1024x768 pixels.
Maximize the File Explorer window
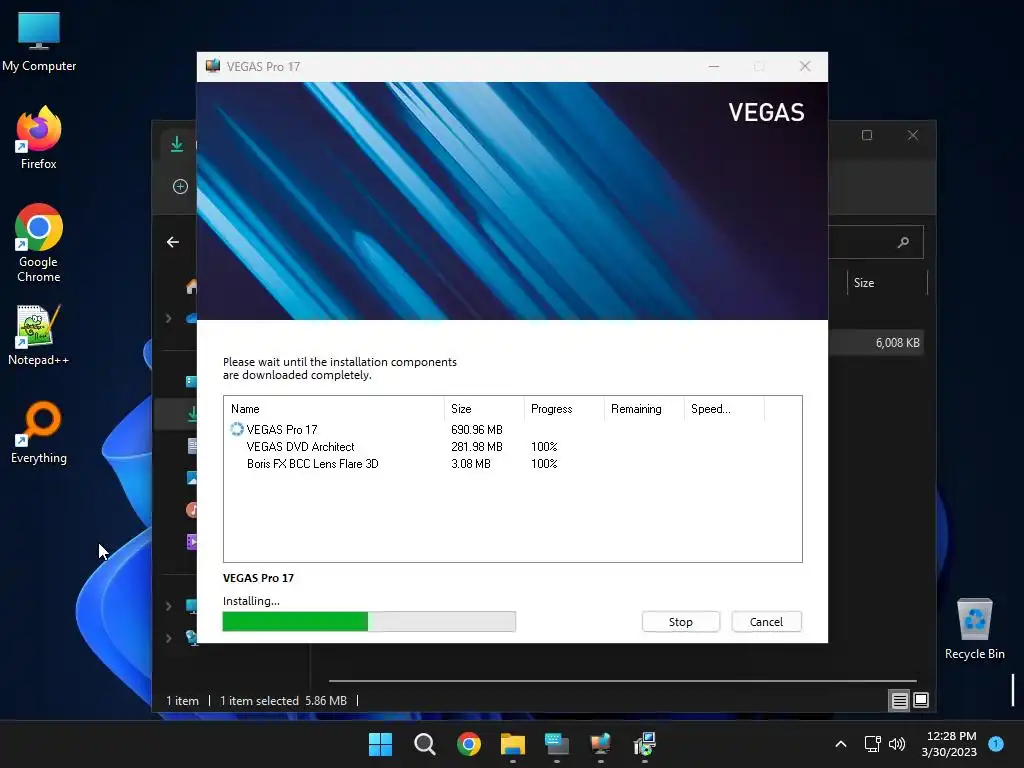coord(867,135)
